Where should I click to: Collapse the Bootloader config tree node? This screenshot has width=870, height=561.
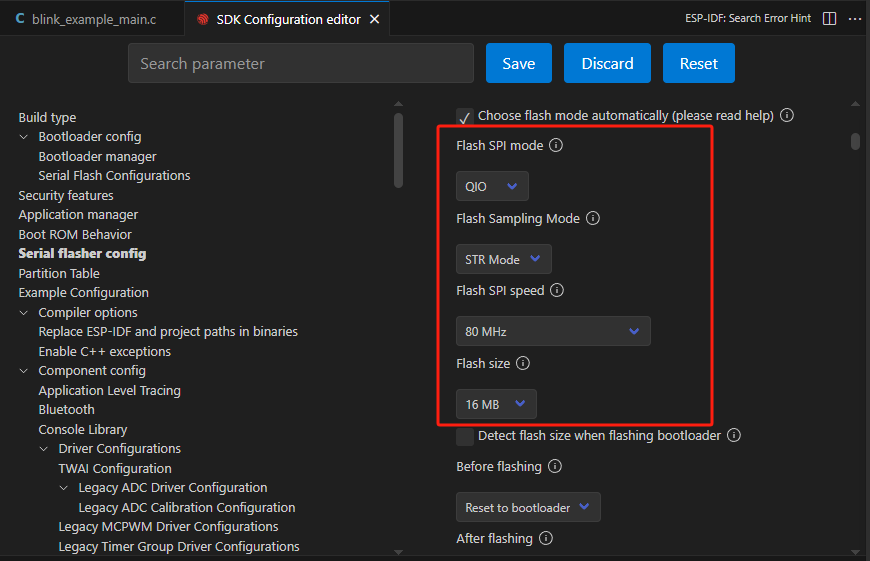click(x=24, y=137)
